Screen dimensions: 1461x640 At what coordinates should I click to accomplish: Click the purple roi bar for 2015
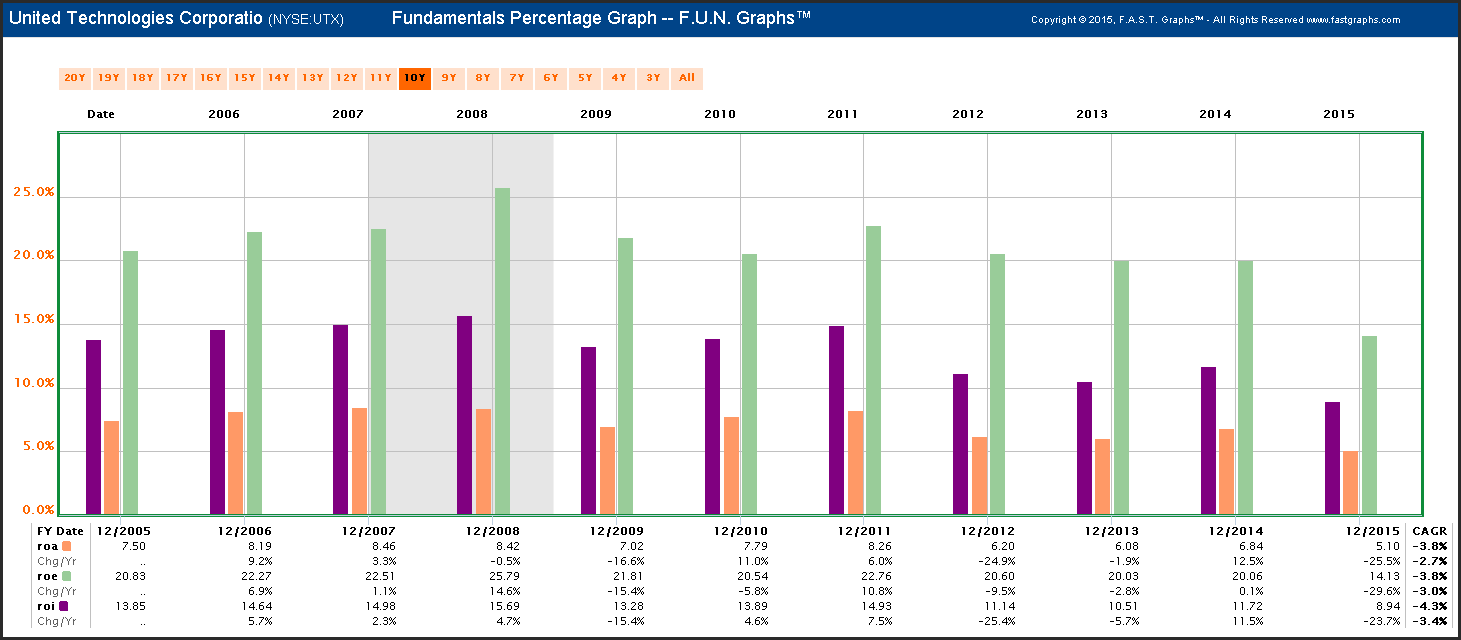pos(1332,458)
